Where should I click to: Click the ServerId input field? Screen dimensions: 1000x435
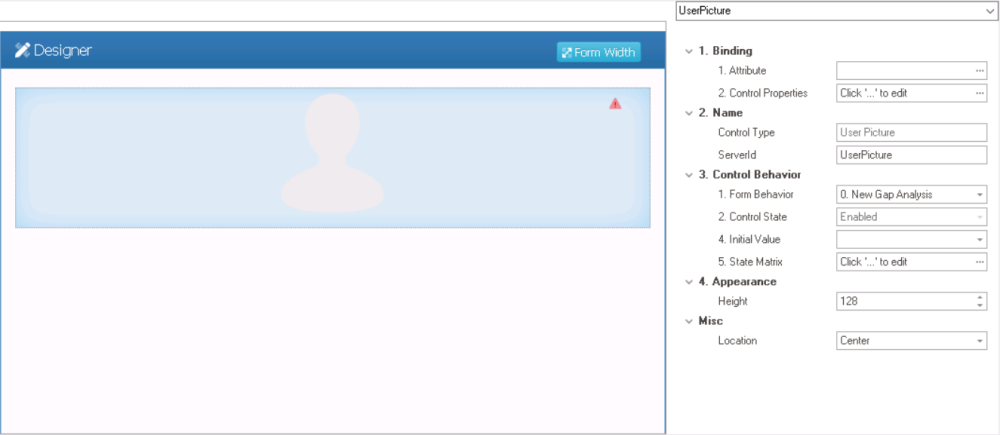click(911, 155)
